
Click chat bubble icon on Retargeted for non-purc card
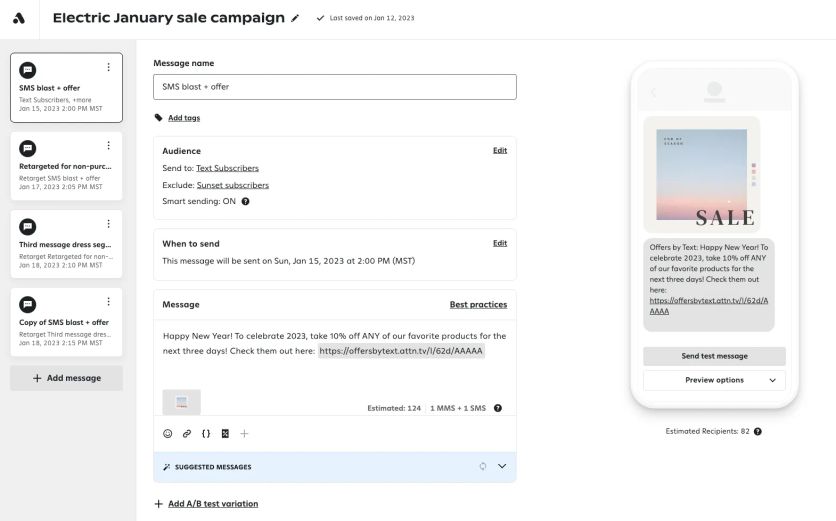pos(28,148)
